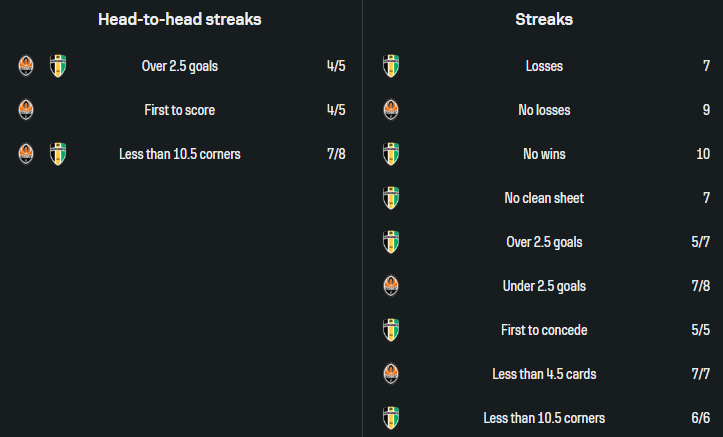Viewport: 723px width, 437px height.
Task: Select the Shakhtar crest beside First to score
Action: pyautogui.click(x=26, y=110)
